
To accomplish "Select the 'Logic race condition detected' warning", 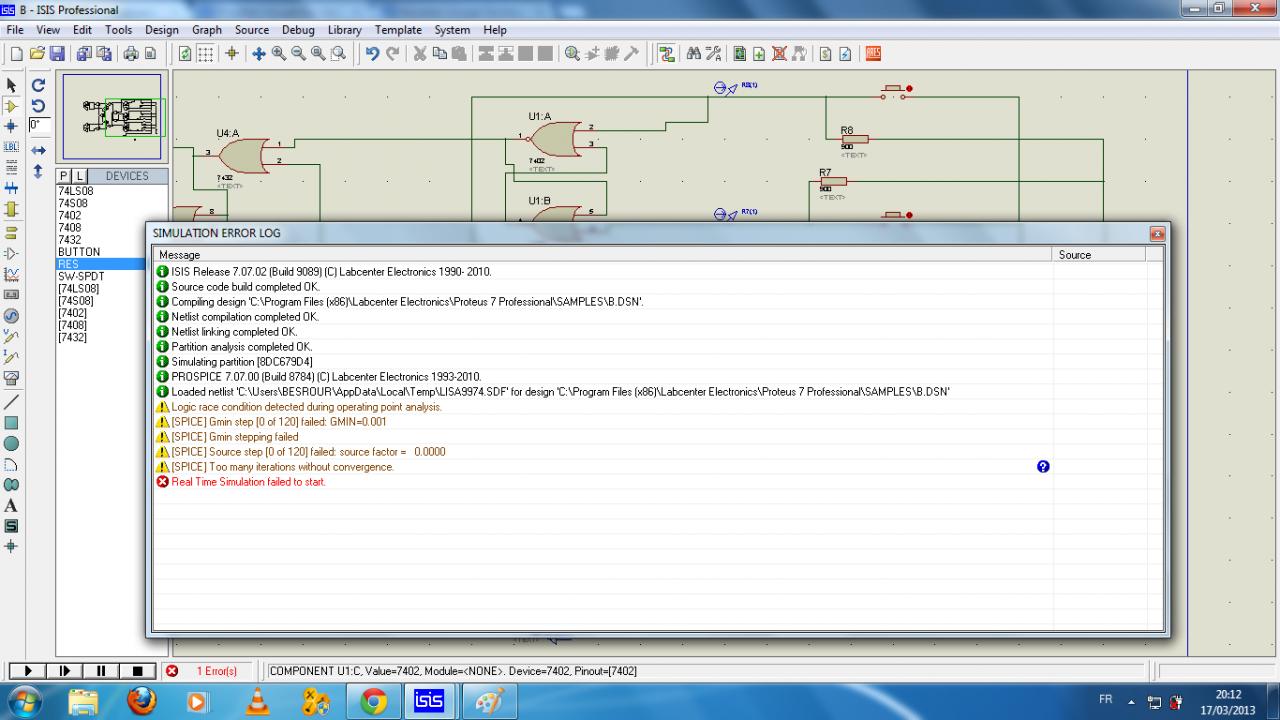I will click(306, 407).
